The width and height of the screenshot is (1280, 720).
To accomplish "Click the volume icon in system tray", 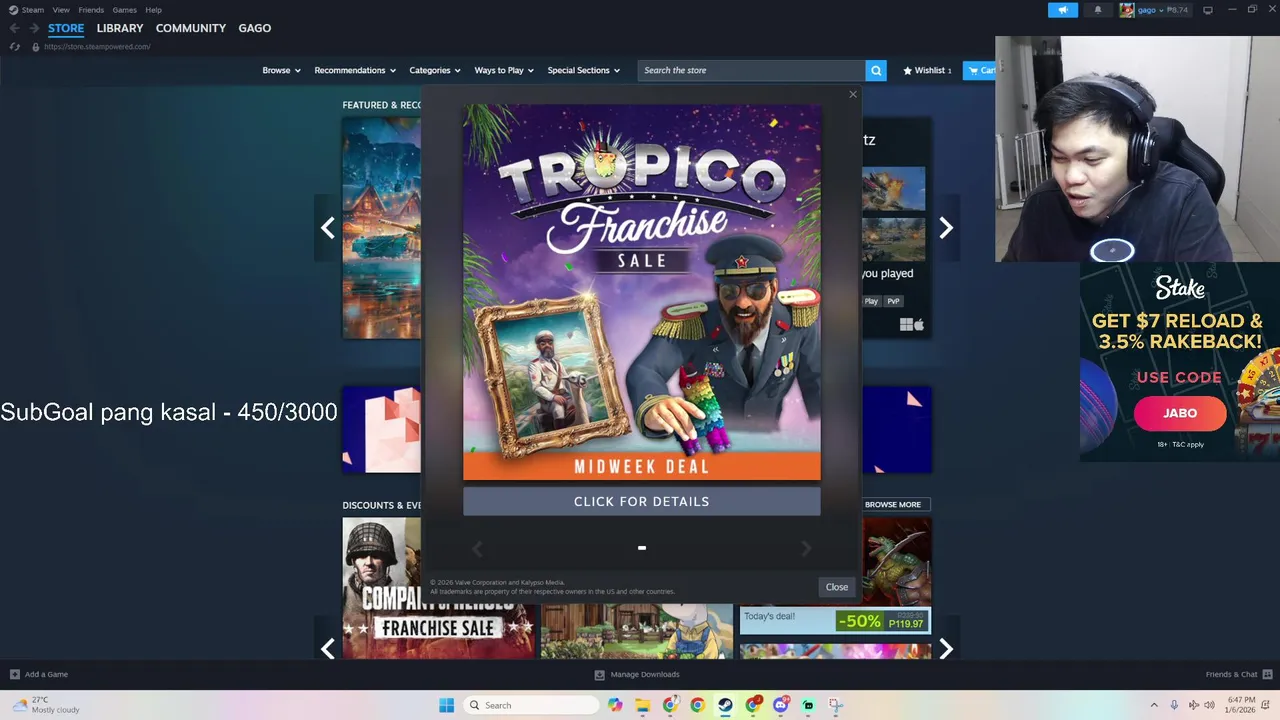I will [x=1211, y=705].
